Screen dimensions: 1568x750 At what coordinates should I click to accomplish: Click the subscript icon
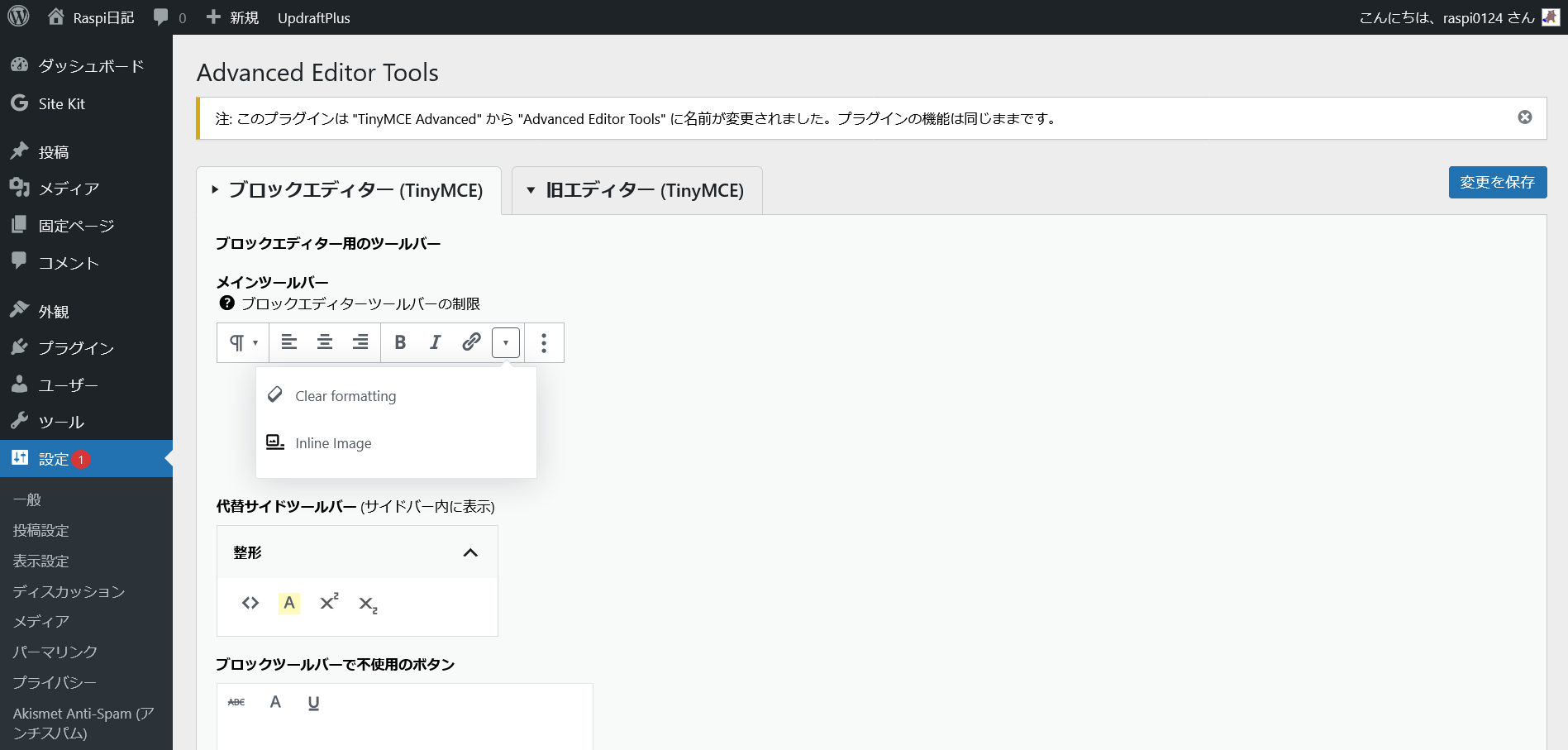coord(368,604)
